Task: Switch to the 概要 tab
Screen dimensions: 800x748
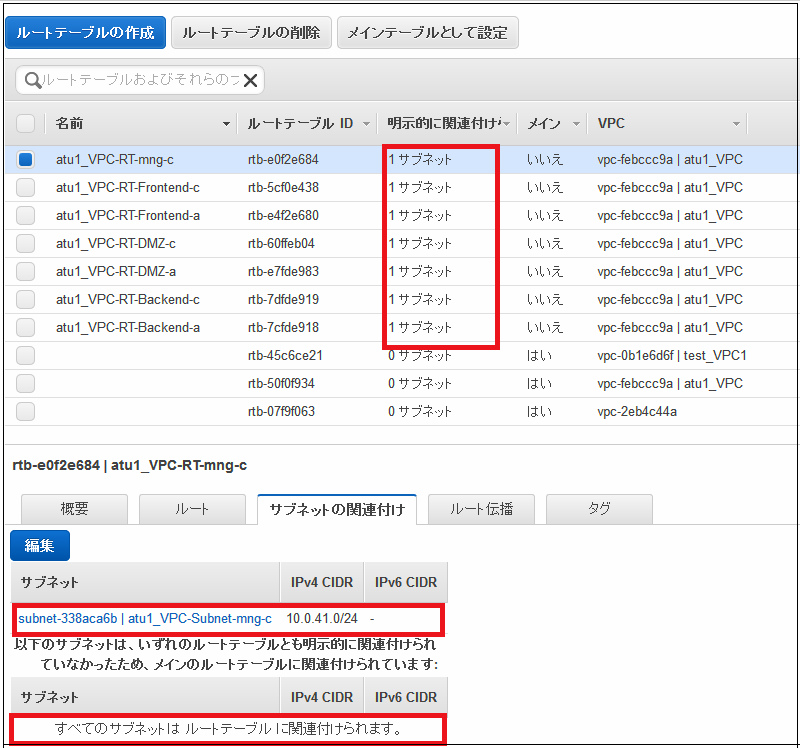Action: (74, 509)
